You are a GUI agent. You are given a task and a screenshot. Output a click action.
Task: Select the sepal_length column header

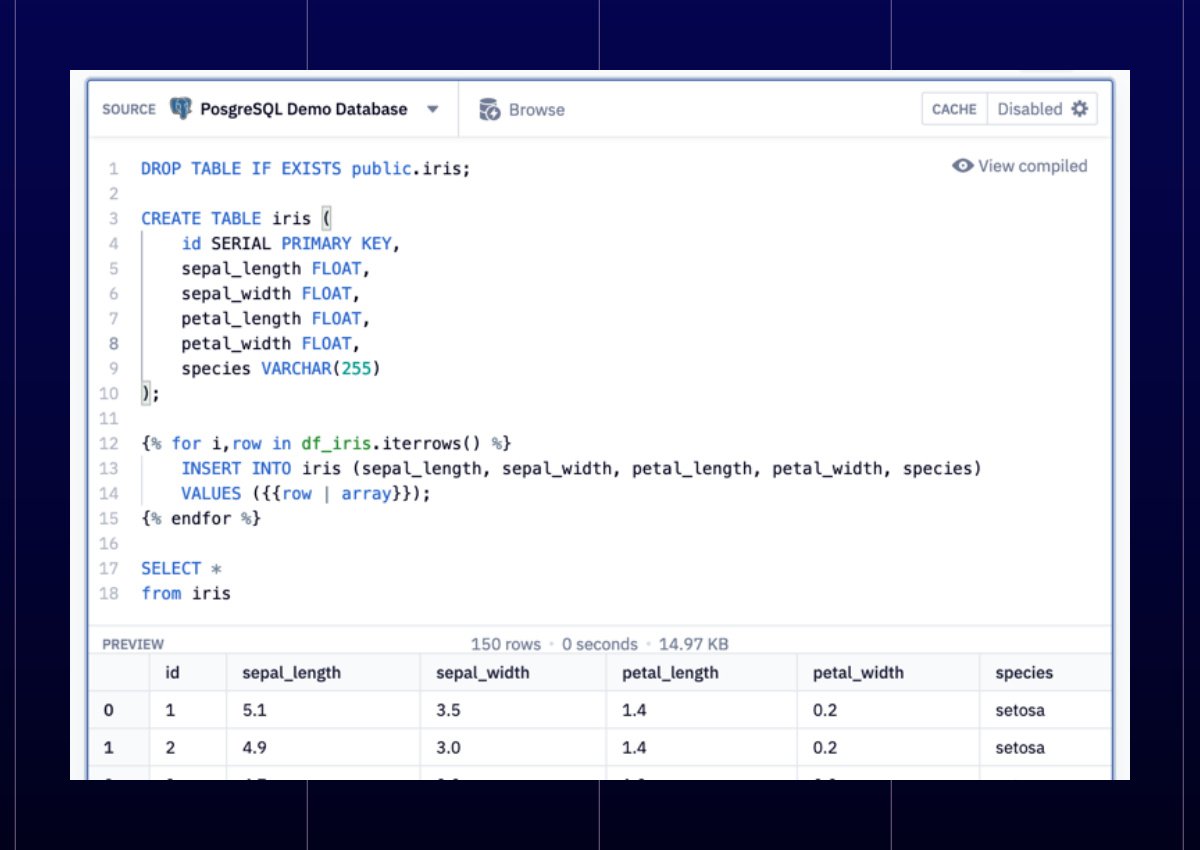pyautogui.click(x=291, y=673)
